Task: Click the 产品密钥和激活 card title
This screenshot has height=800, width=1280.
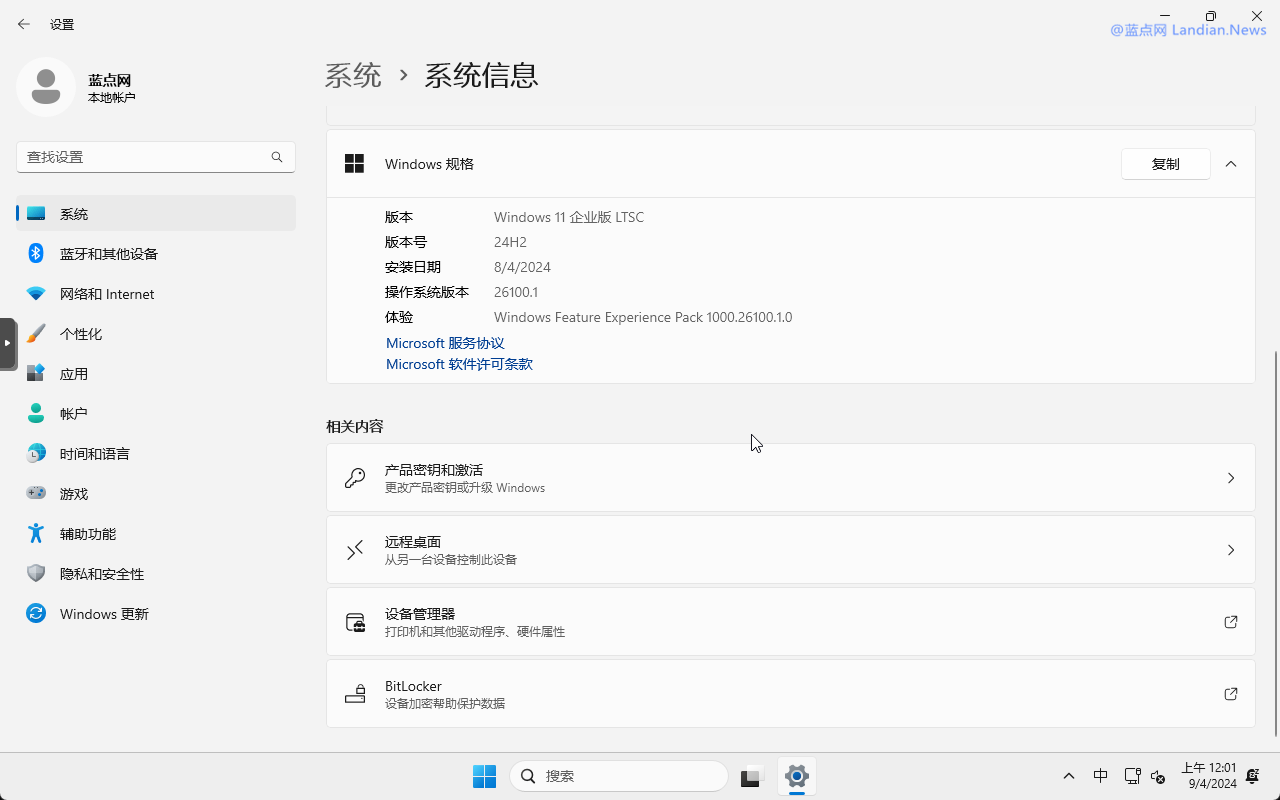Action: click(434, 470)
